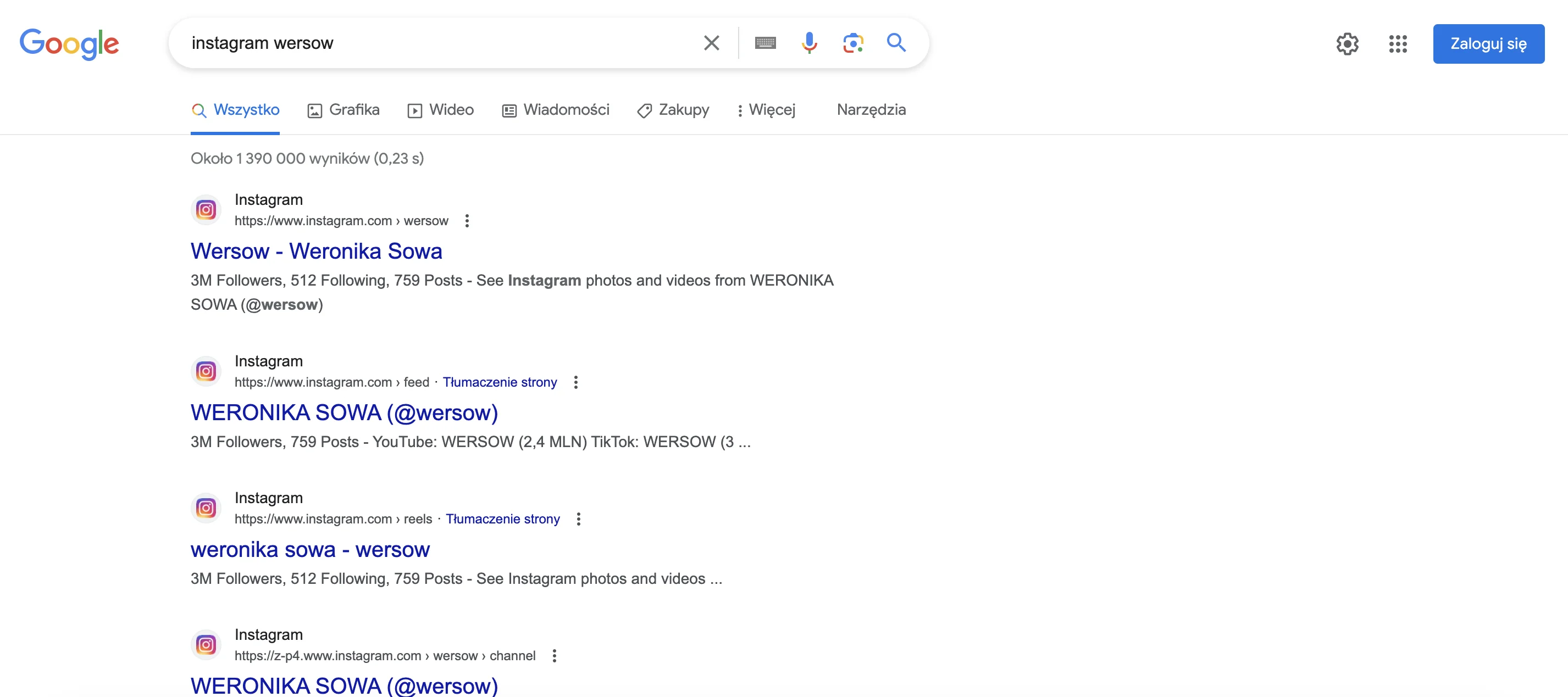Search by image with the Lens camera icon
The image size is (1568, 697).
(x=853, y=43)
